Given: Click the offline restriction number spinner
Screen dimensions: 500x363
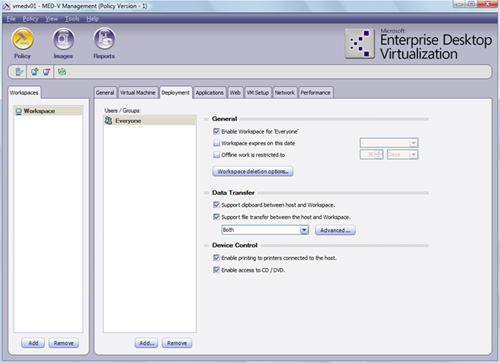Looking at the screenshot, I should click(x=371, y=155).
